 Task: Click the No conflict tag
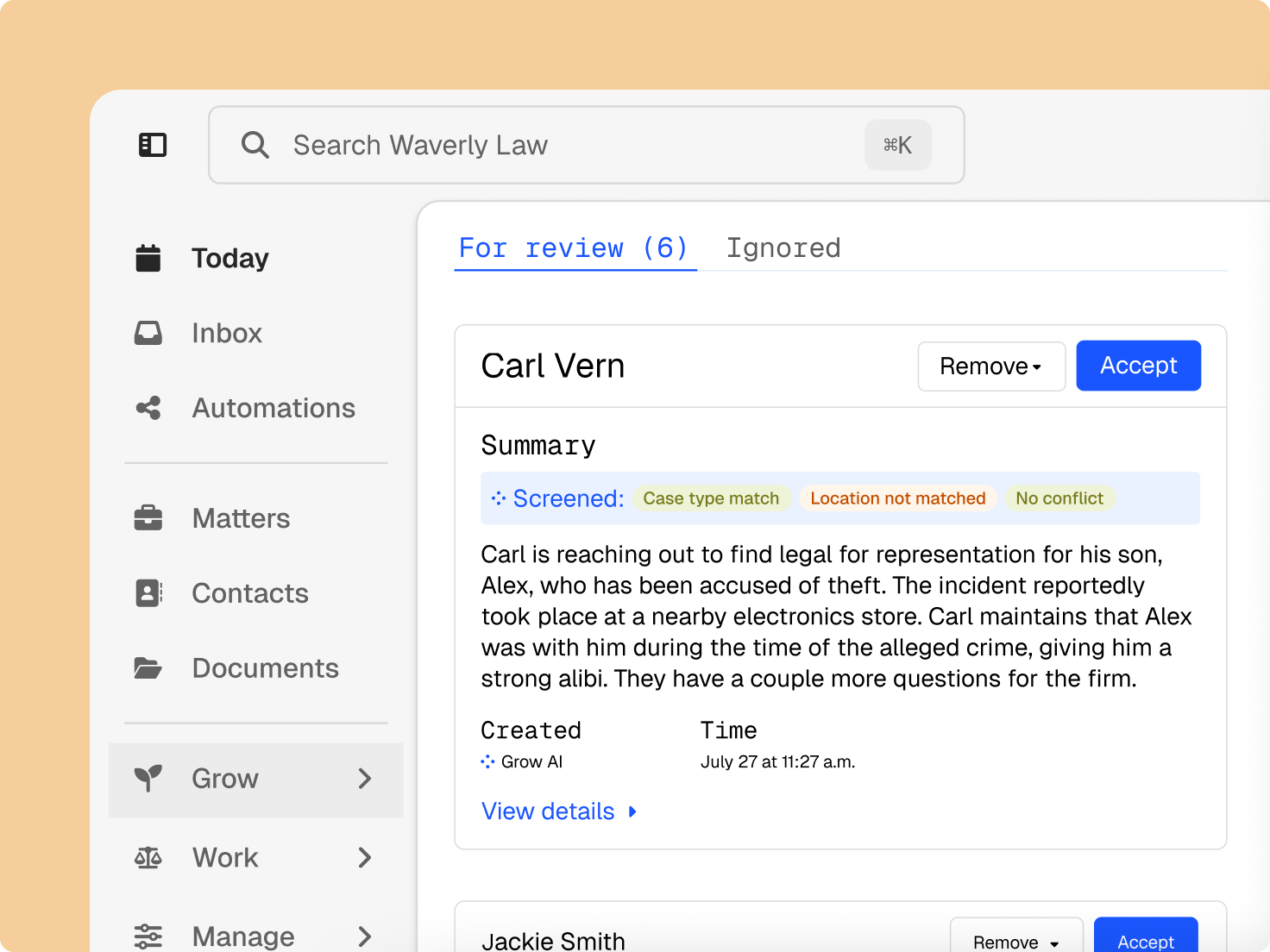[1059, 498]
